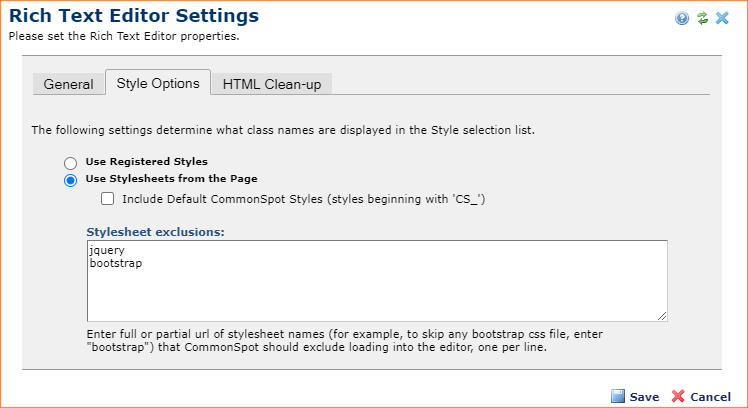Click the green refresh arrows icon
The image size is (748, 408).
[x=702, y=18]
